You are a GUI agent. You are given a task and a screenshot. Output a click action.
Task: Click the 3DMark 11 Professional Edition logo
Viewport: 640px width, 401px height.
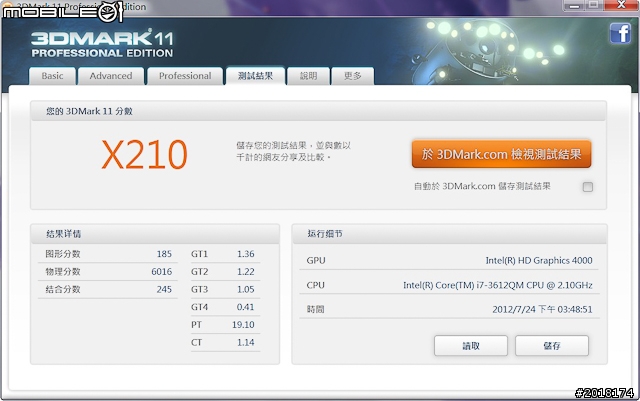coord(102,44)
